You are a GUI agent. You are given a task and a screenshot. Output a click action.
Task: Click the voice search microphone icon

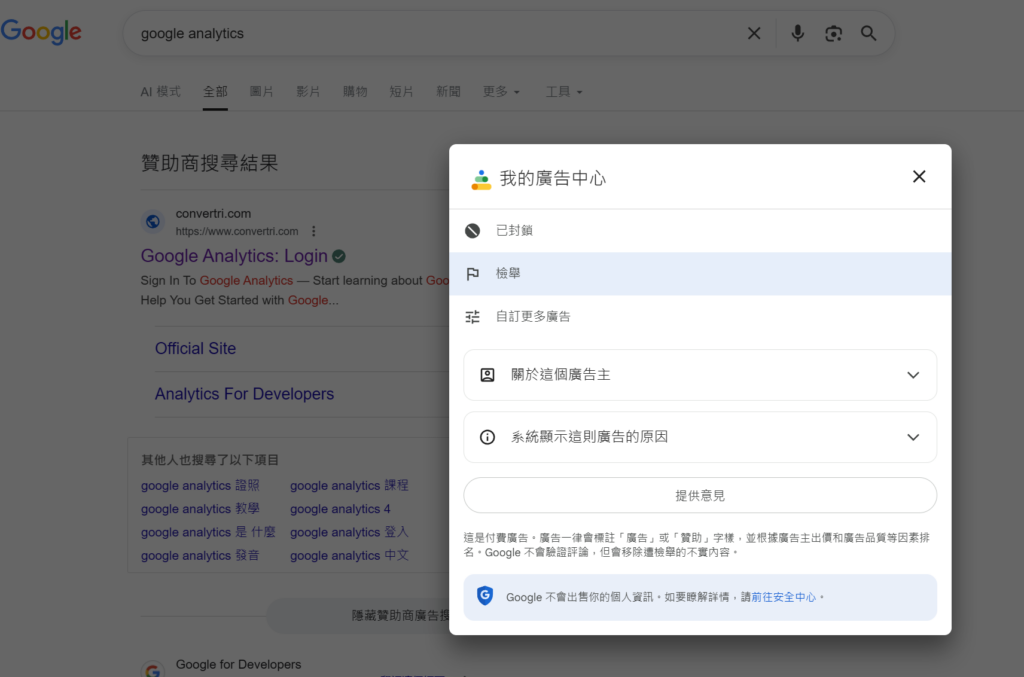pos(797,33)
